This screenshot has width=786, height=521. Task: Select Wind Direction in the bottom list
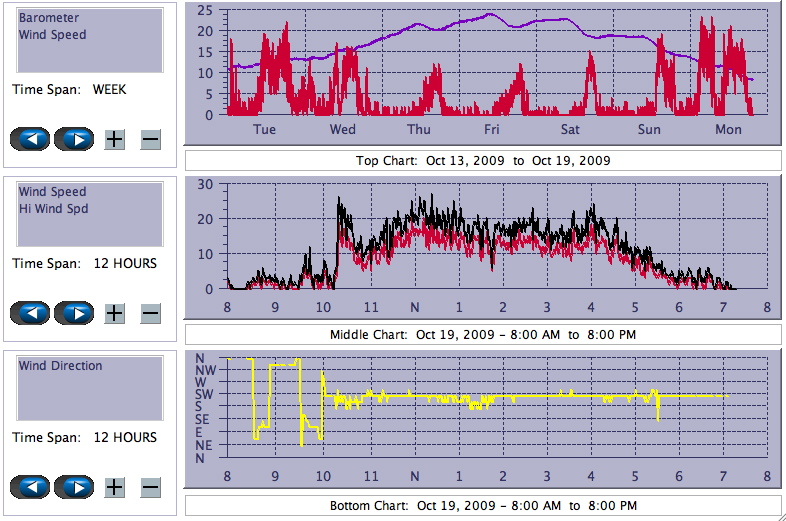[60, 366]
